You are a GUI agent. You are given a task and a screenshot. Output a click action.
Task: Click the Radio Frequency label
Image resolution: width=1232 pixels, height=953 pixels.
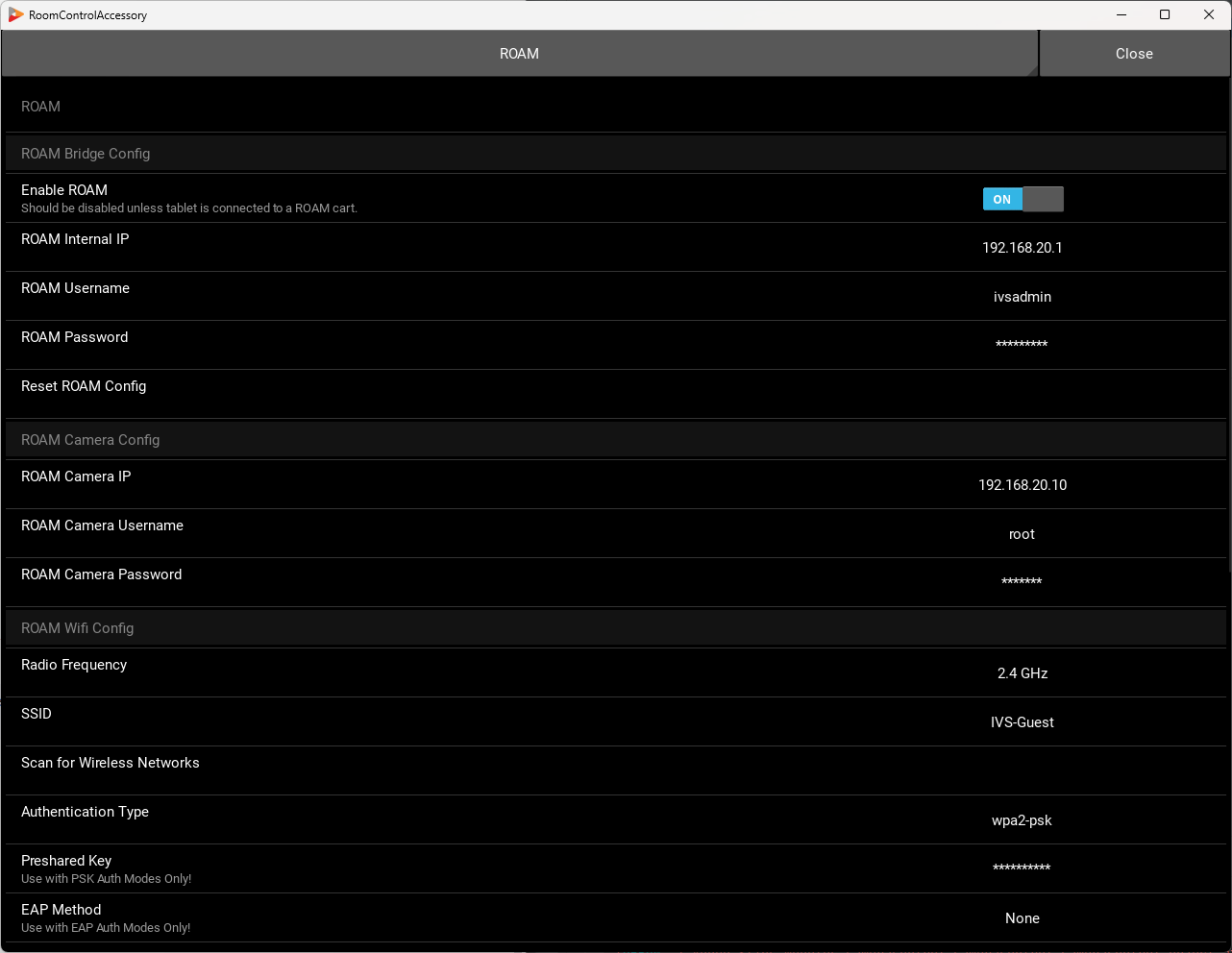[74, 665]
